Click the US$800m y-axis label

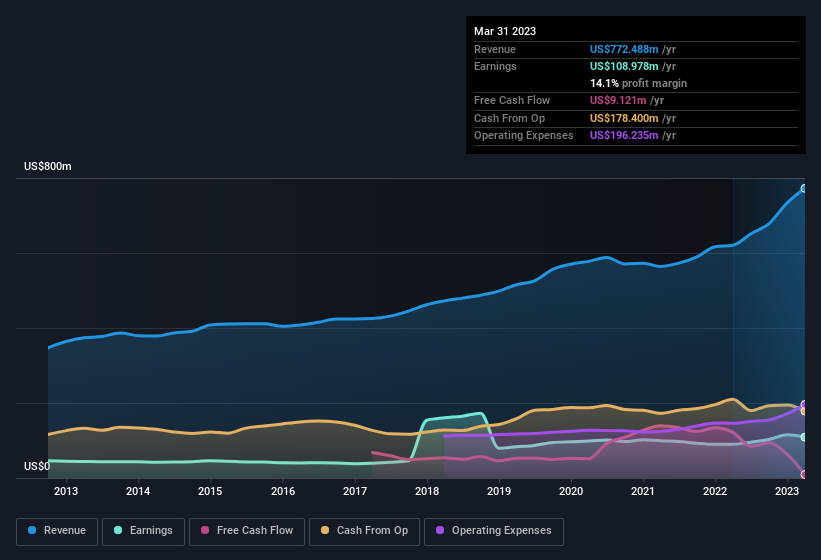(48, 166)
